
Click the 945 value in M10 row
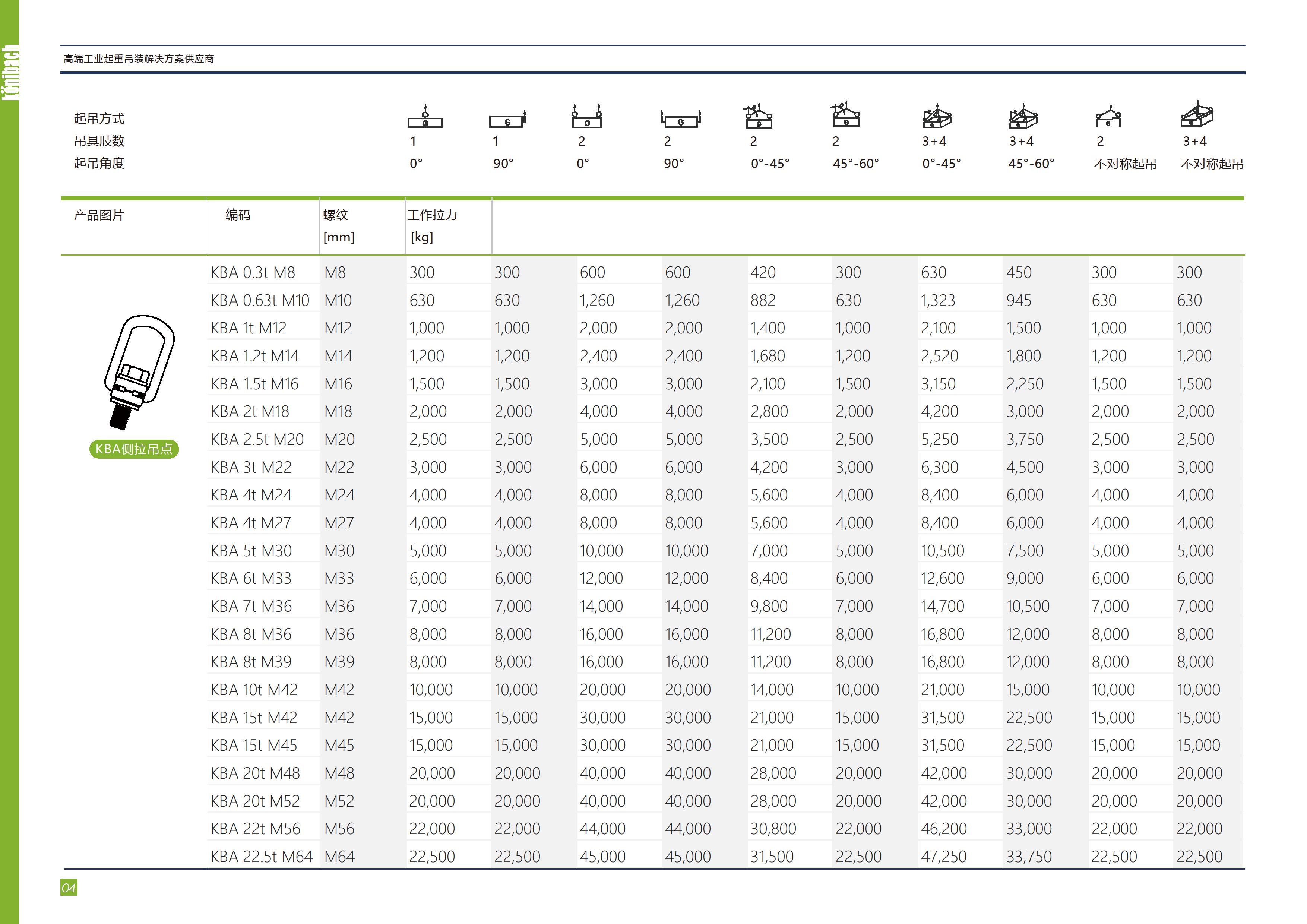[x=1019, y=301]
